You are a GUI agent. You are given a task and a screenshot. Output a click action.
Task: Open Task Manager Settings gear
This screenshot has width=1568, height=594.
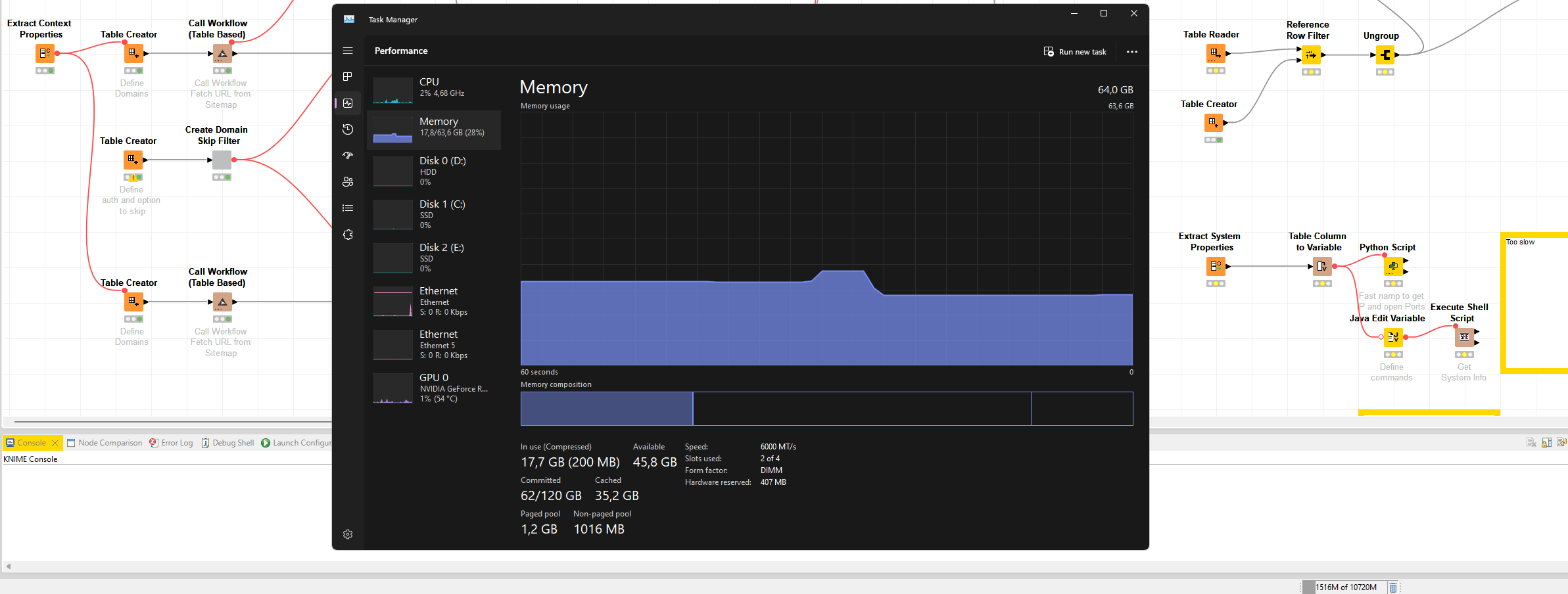point(348,534)
